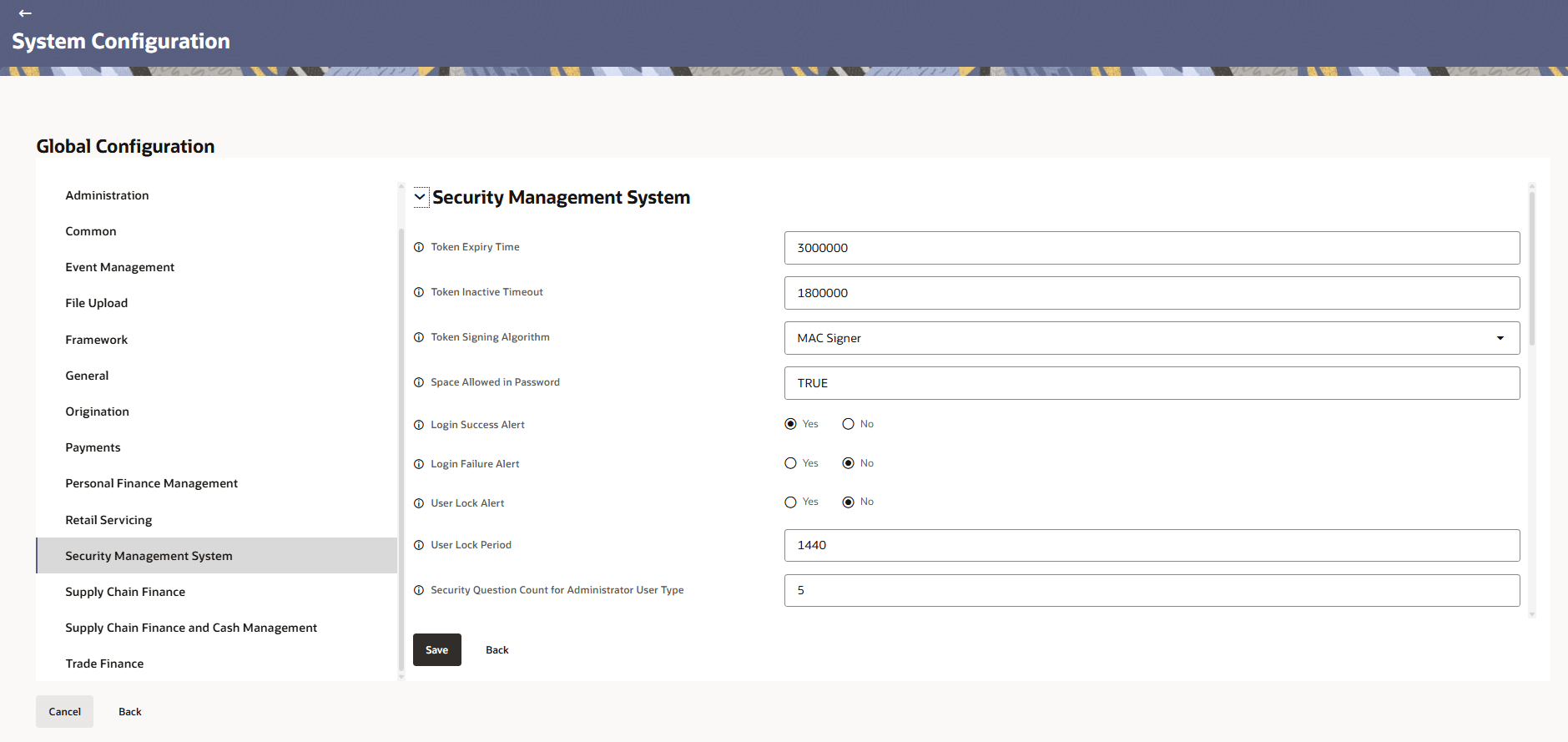The width and height of the screenshot is (1568, 742).
Task: Open the Administration category
Action: click(216, 195)
